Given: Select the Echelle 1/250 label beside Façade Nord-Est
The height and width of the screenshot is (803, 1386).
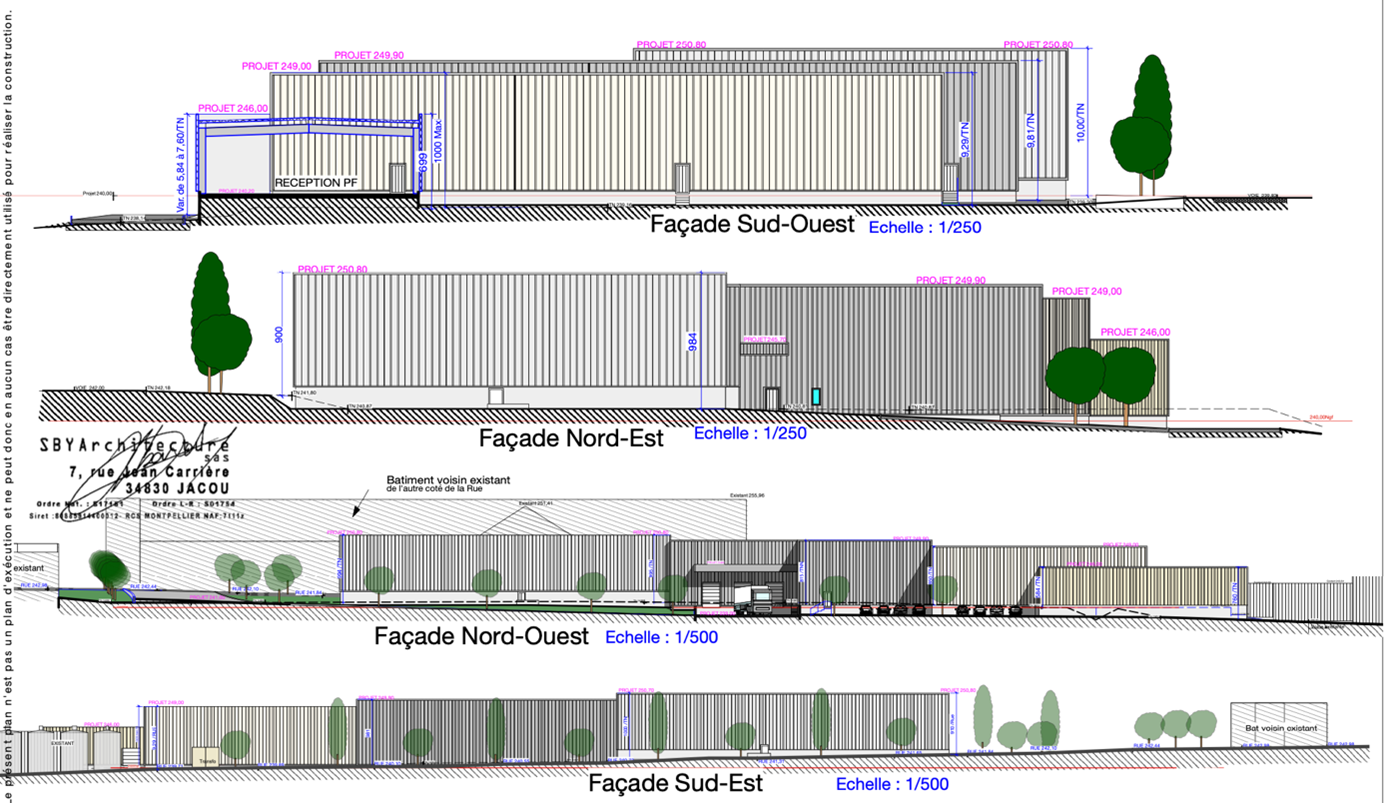Looking at the screenshot, I should pyautogui.click(x=749, y=434).
